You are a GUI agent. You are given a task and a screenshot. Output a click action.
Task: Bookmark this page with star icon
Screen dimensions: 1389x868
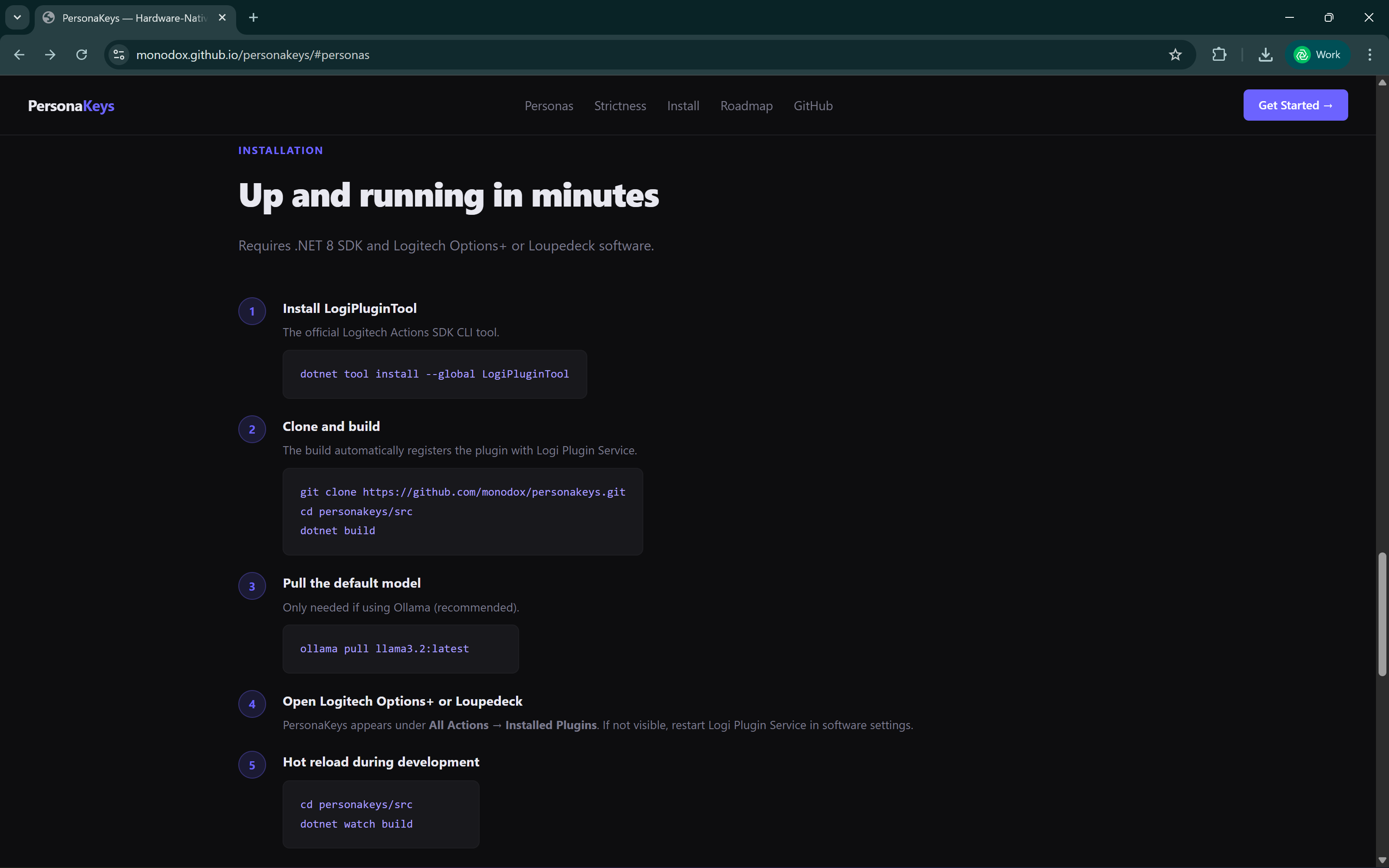(x=1175, y=55)
